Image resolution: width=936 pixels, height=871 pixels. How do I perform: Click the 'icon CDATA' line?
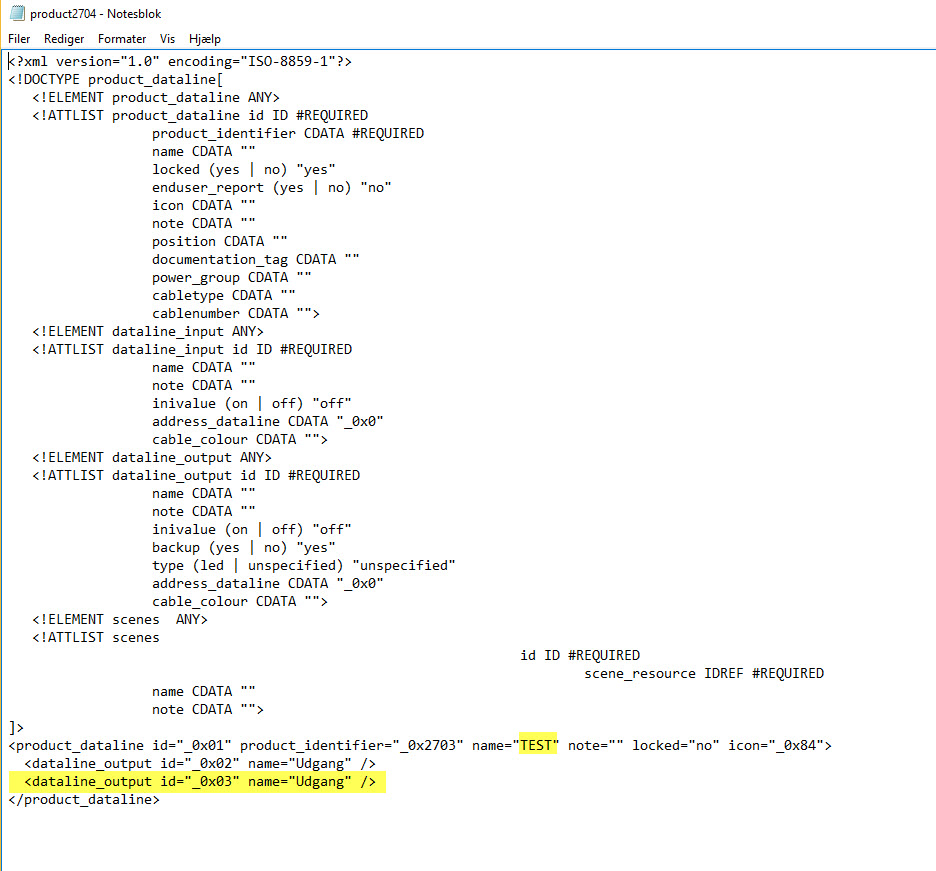click(x=204, y=205)
